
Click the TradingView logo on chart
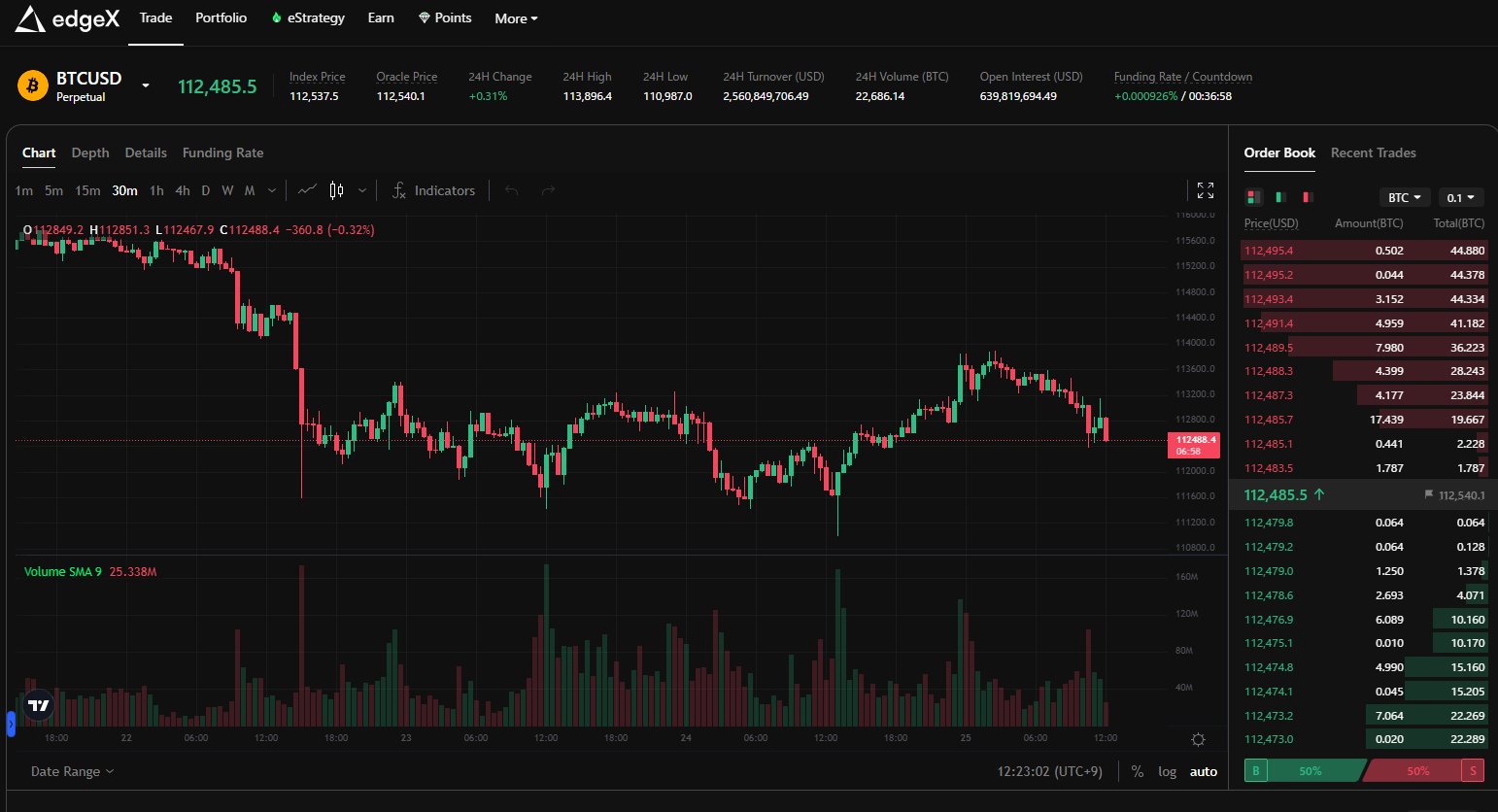pos(39,705)
